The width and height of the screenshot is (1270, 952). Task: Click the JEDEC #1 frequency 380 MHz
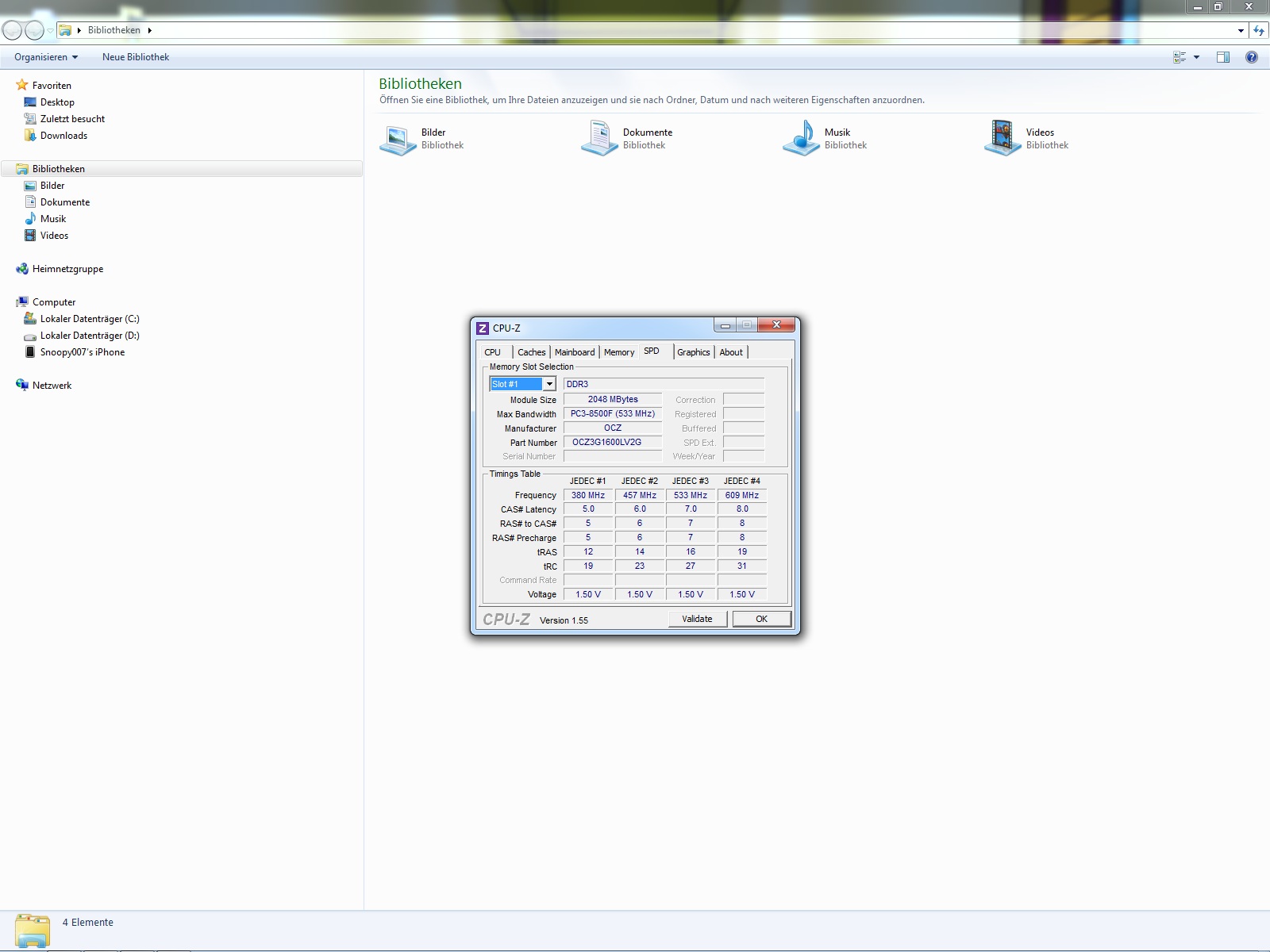[588, 495]
